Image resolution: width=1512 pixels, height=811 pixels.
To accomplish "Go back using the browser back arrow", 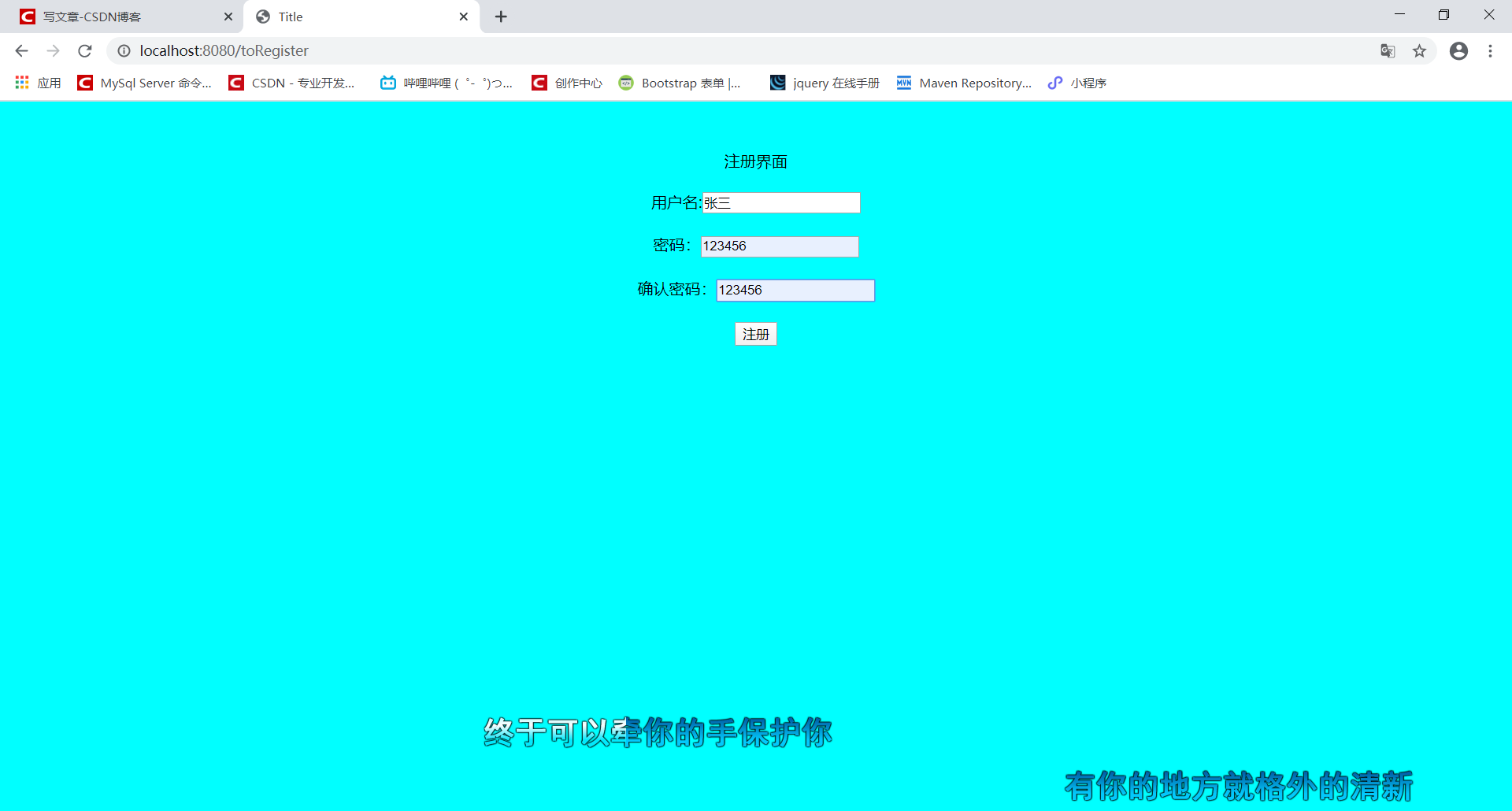I will pyautogui.click(x=21, y=50).
